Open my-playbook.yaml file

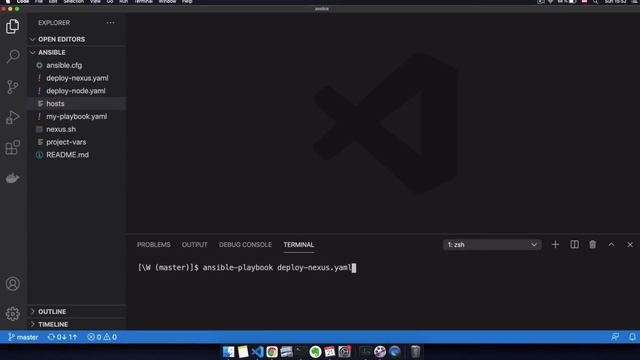76,116
